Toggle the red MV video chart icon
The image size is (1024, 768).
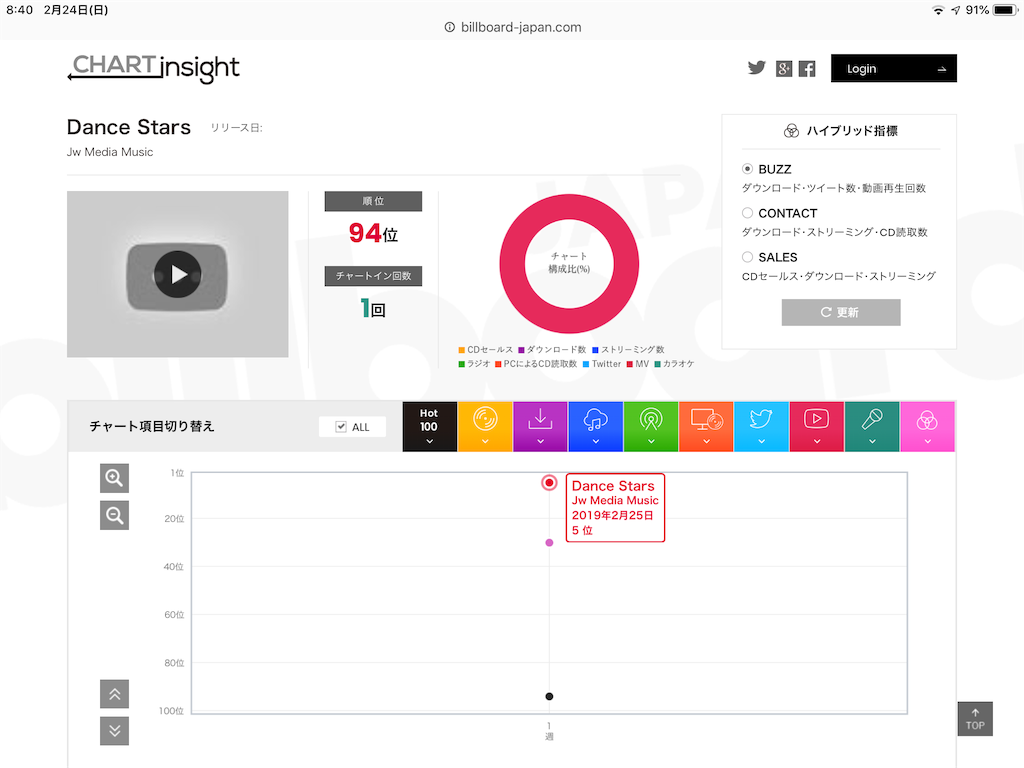(x=817, y=426)
